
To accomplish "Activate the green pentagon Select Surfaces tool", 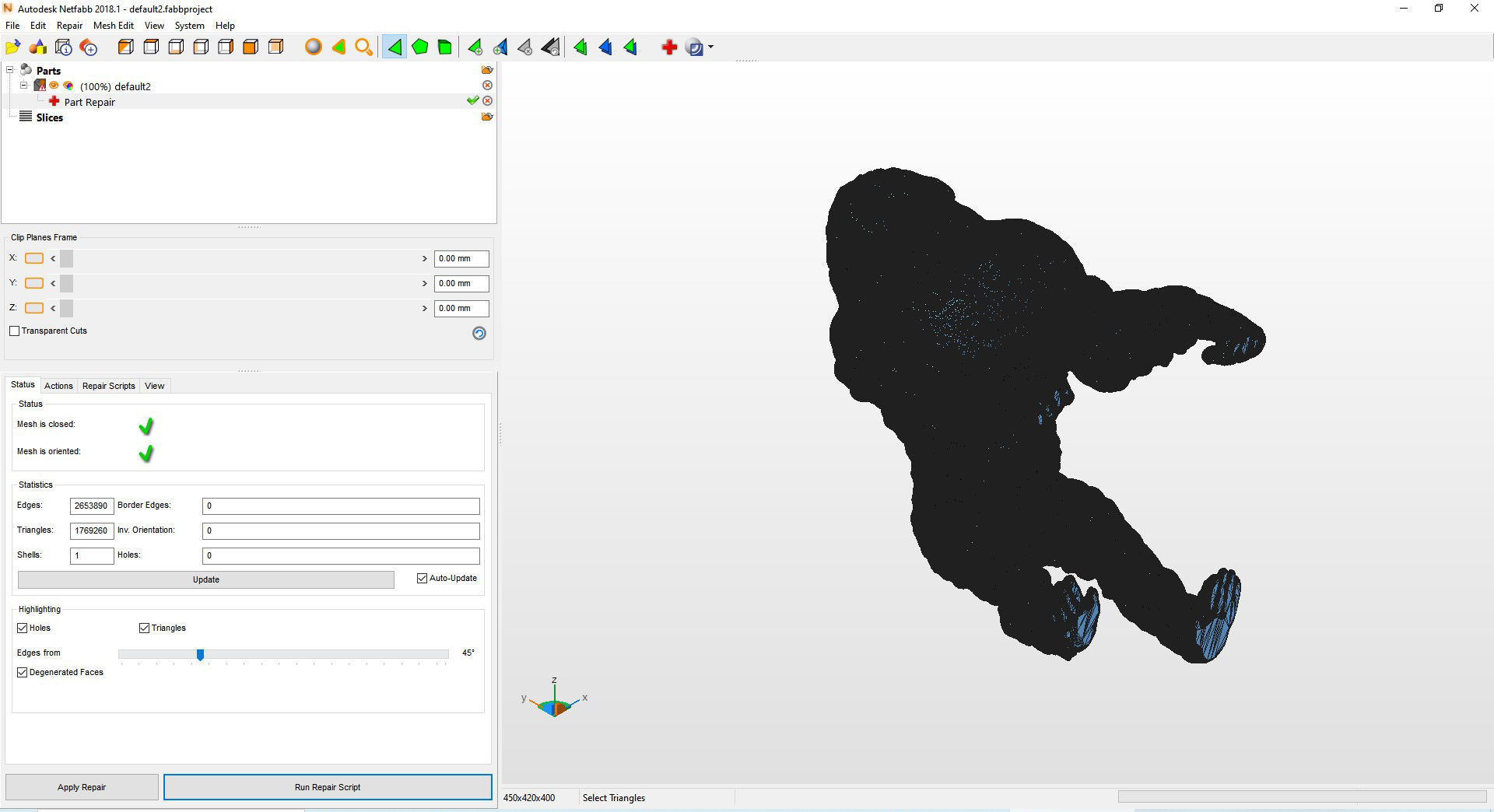I will point(420,47).
